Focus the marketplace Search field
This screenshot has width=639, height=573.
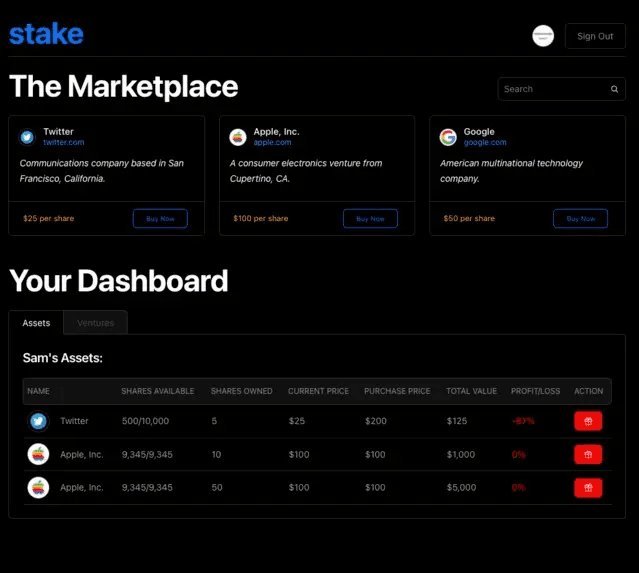point(553,89)
